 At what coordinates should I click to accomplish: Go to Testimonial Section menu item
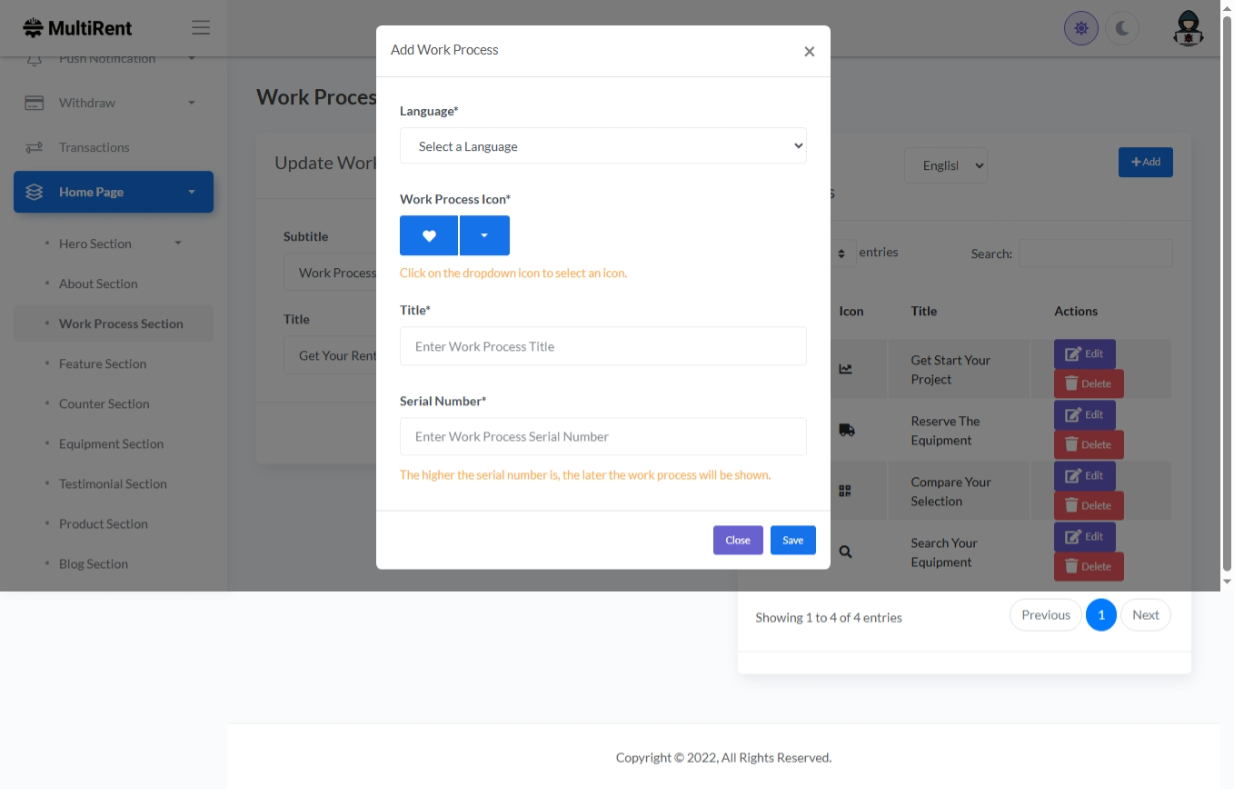pos(112,484)
